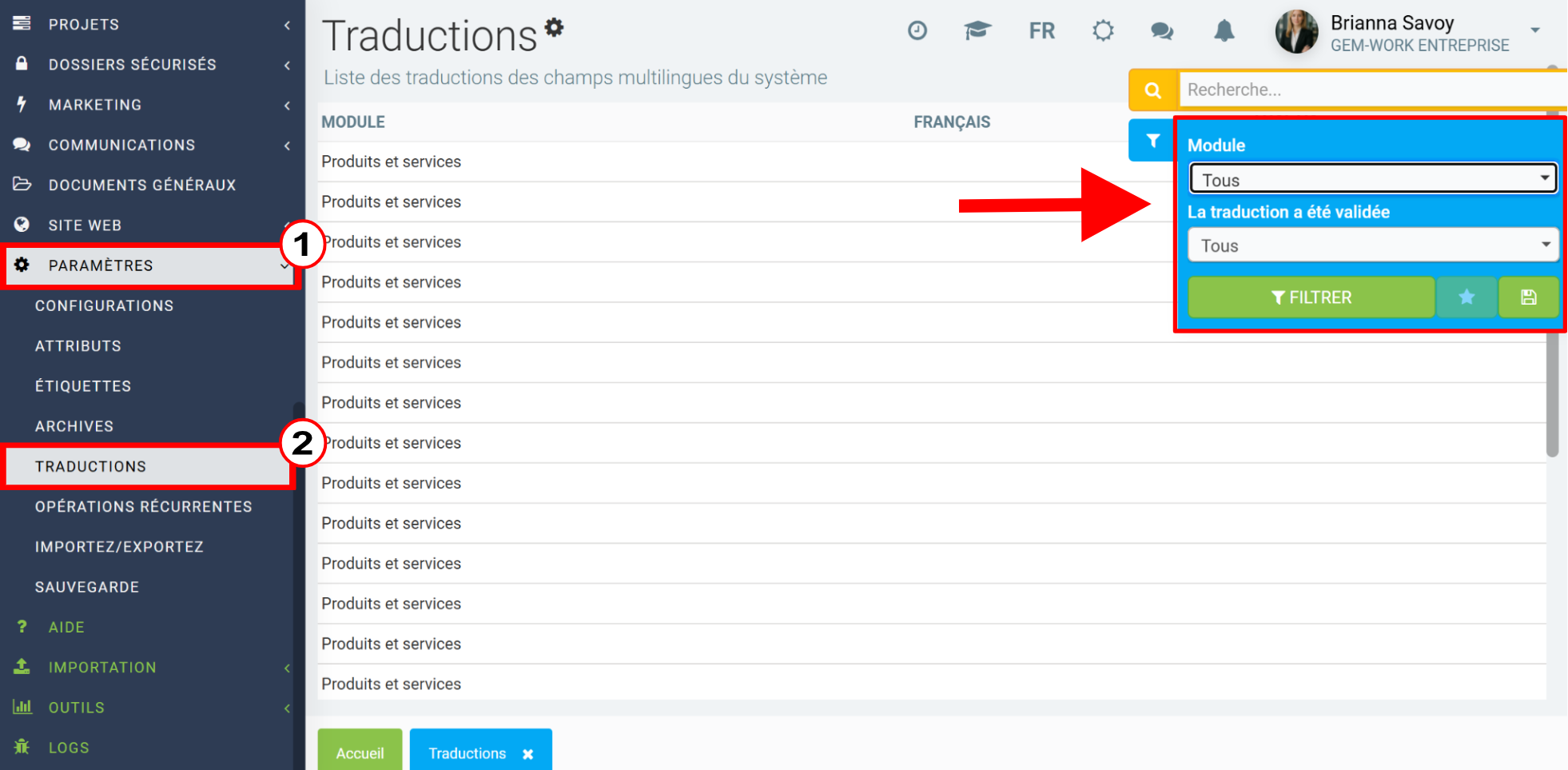Open COMMUNICATIONS sidebar menu
Viewport: 1568px width, 770px height.
(x=121, y=145)
